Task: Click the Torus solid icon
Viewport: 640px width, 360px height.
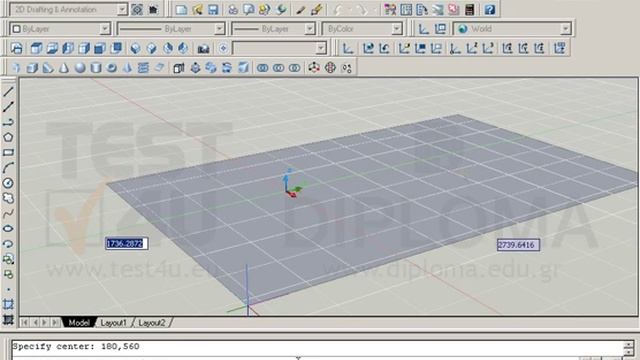Action: [x=111, y=68]
